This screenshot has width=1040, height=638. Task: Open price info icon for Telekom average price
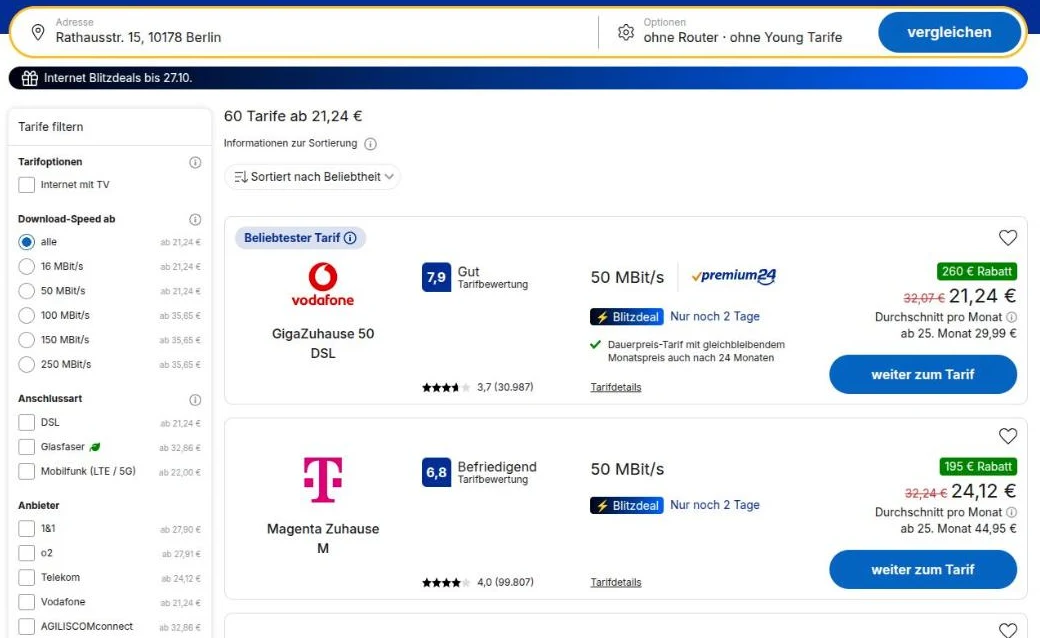pyautogui.click(x=1011, y=512)
